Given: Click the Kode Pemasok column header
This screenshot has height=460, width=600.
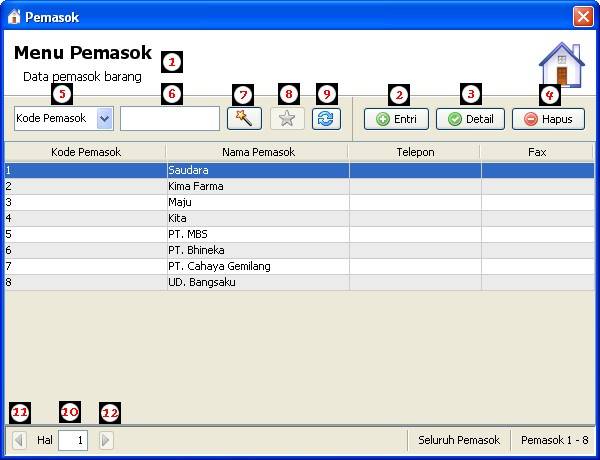Looking at the screenshot, I should (x=86, y=152).
